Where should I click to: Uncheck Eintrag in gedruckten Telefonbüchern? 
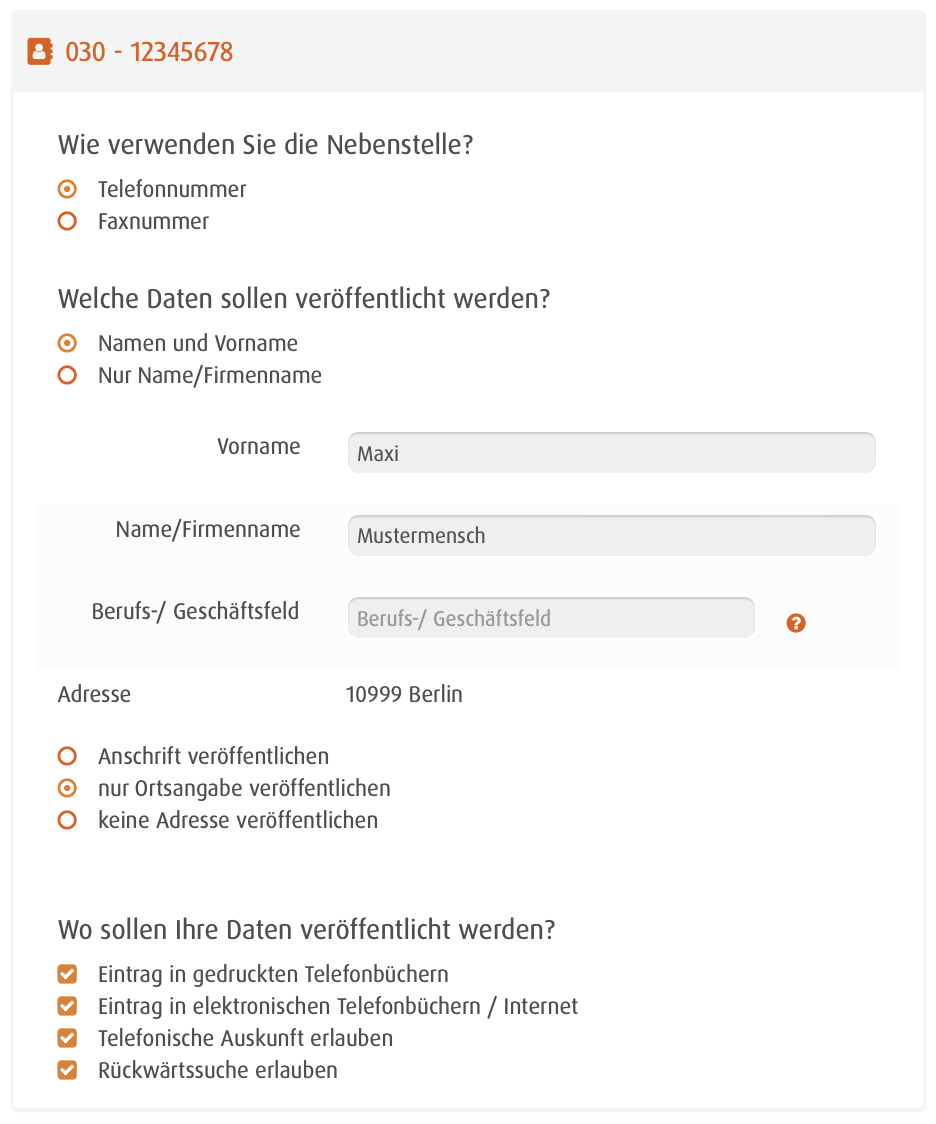[67, 974]
